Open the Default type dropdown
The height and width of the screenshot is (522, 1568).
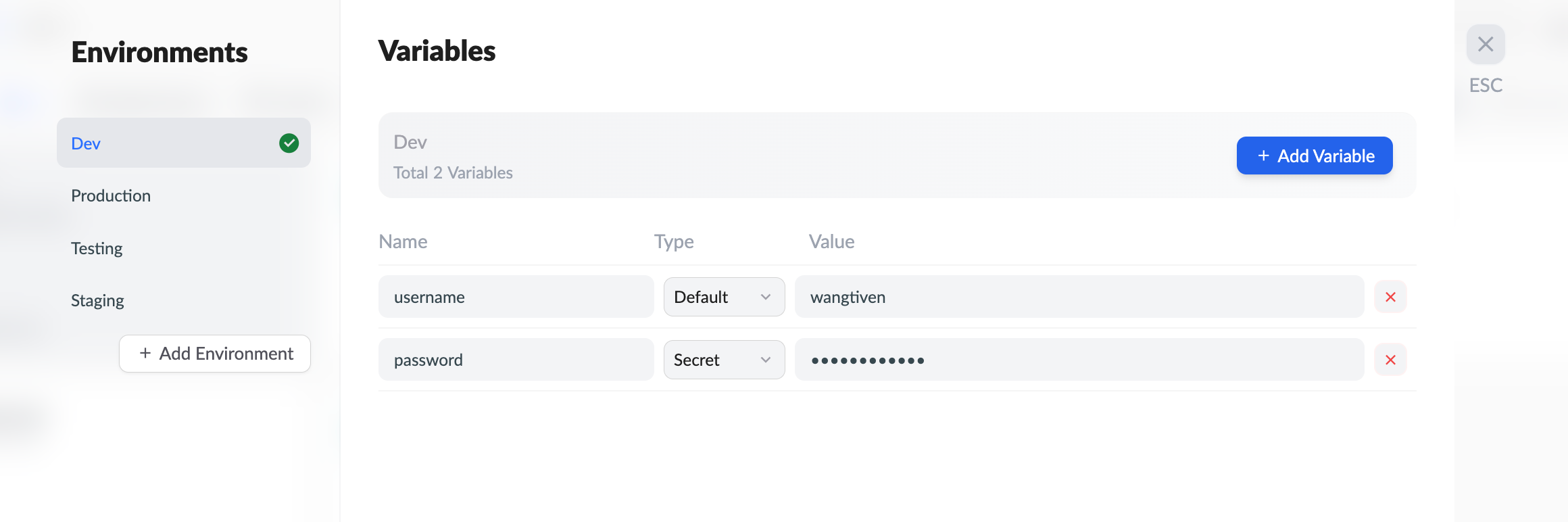(x=724, y=297)
